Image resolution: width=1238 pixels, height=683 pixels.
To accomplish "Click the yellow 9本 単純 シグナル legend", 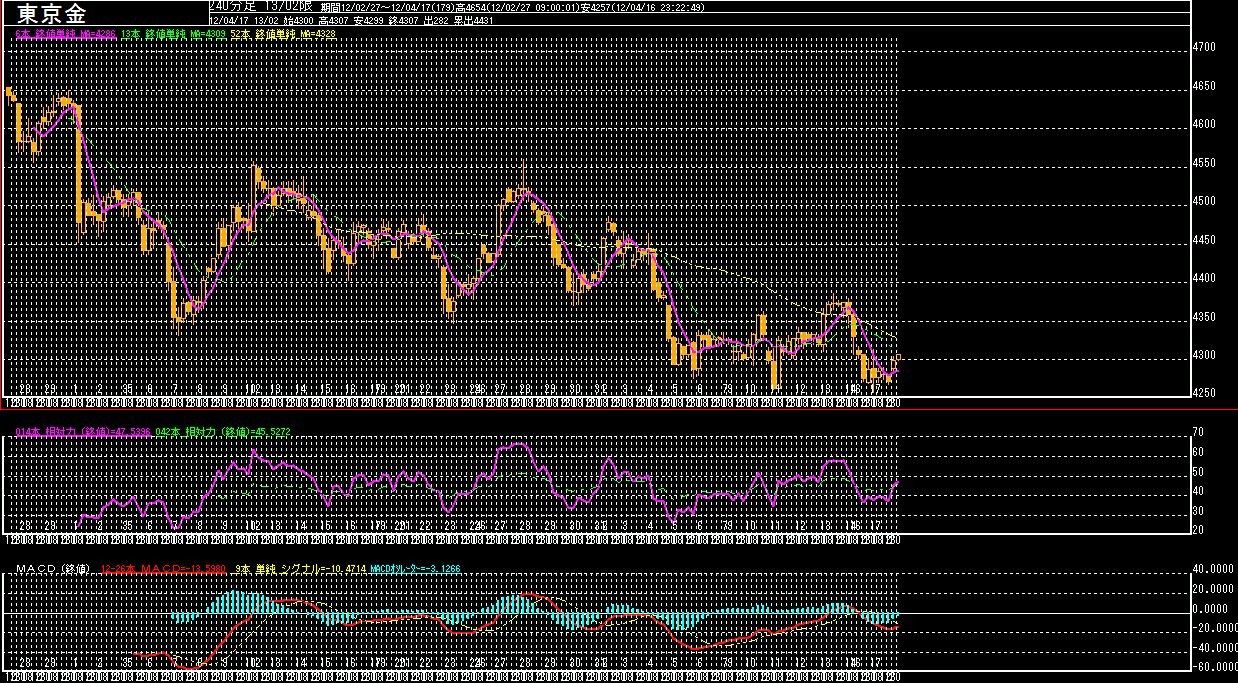I will [x=300, y=569].
